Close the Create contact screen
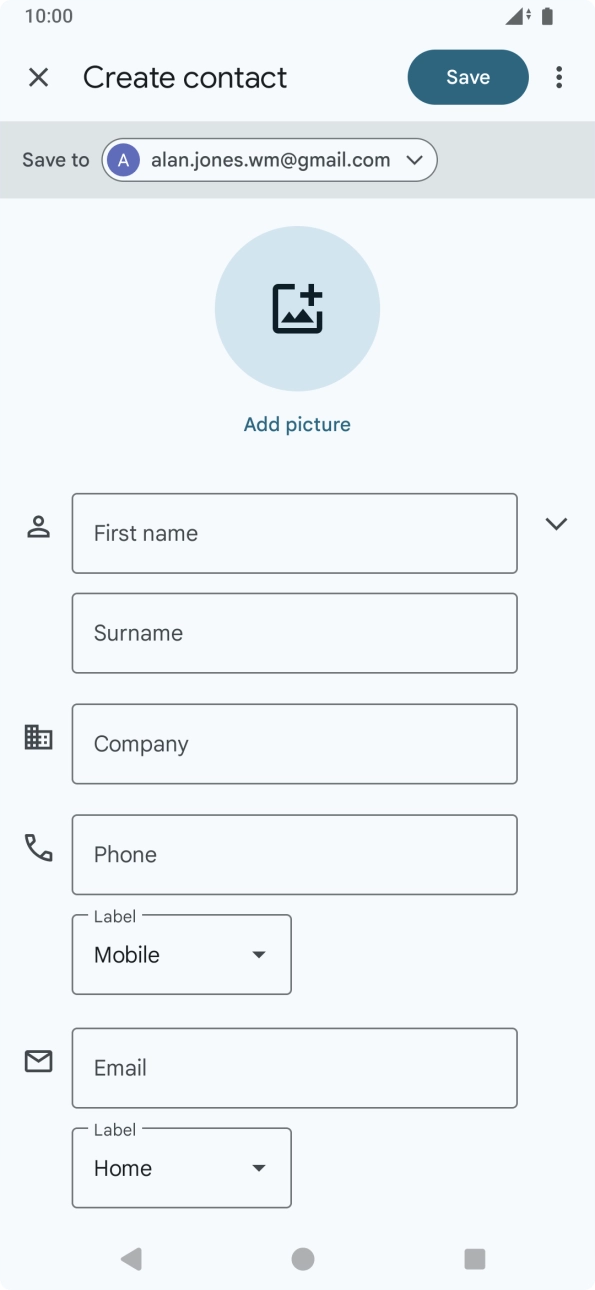 (x=38, y=76)
